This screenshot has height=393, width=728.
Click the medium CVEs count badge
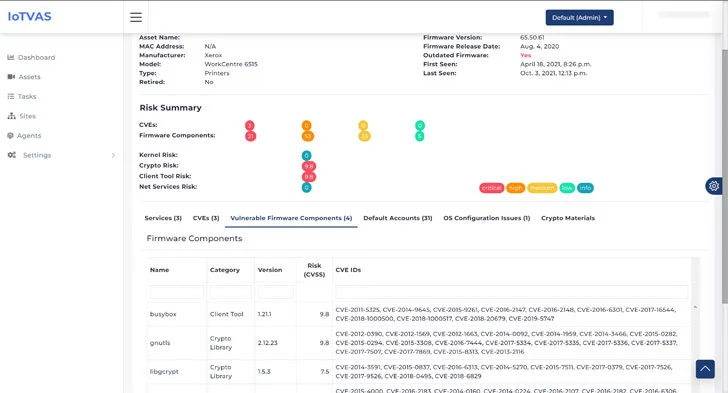click(x=363, y=125)
